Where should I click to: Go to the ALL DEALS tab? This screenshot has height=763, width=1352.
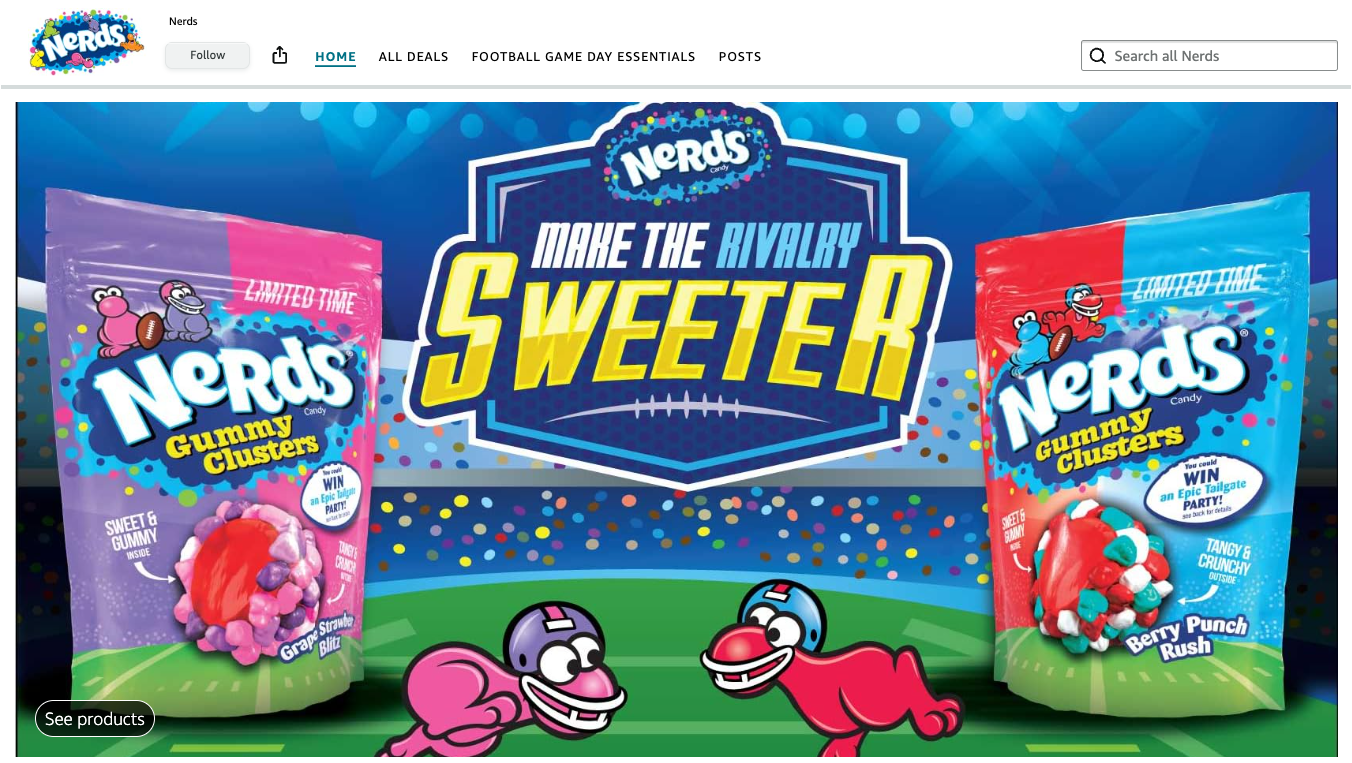(x=414, y=57)
